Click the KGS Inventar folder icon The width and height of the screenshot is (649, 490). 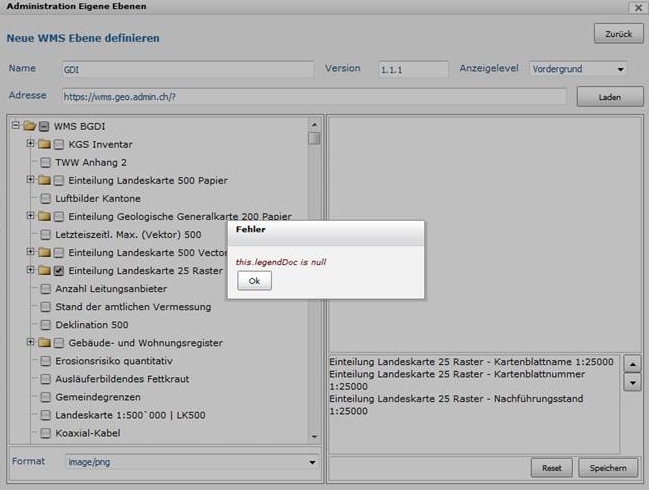(x=44, y=144)
